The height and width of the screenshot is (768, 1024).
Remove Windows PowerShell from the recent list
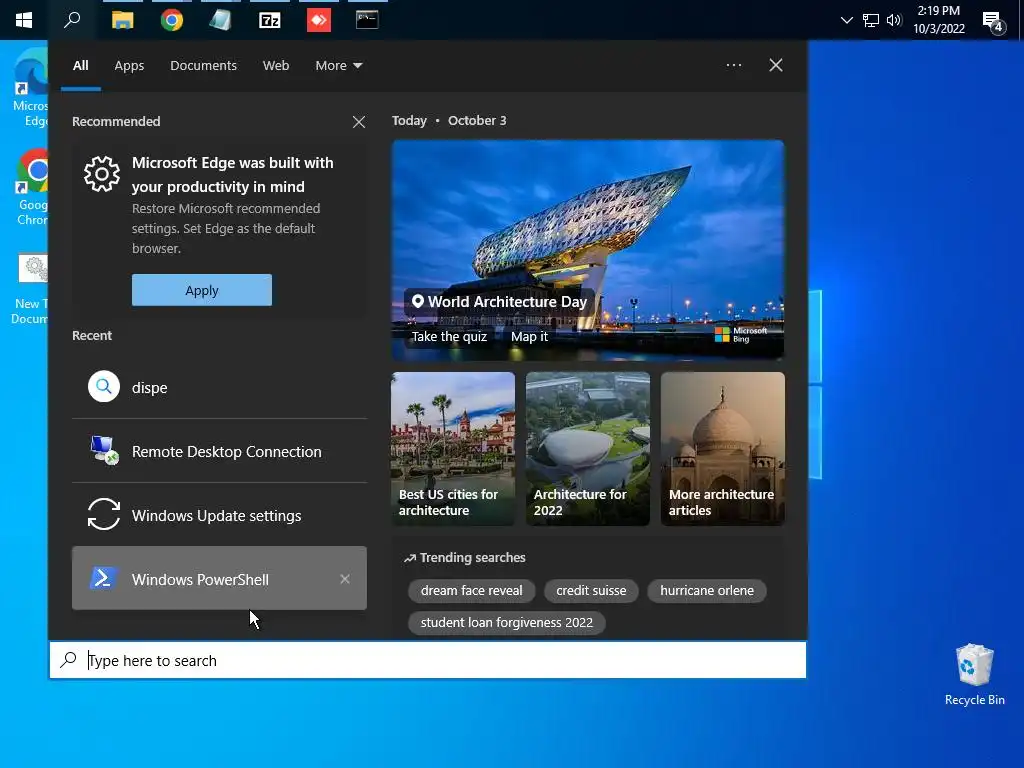pyautogui.click(x=345, y=579)
